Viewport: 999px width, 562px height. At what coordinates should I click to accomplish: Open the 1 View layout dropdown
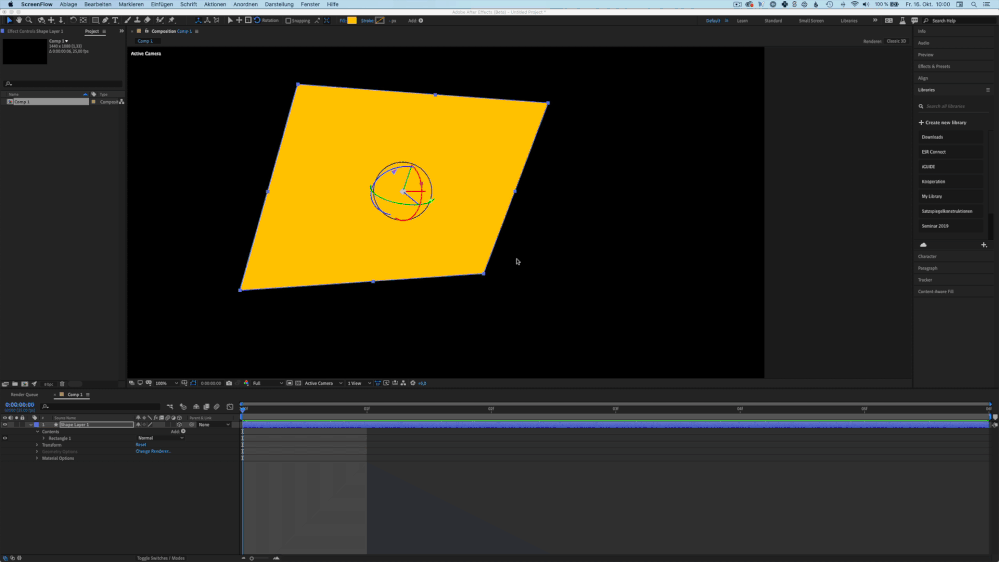(x=359, y=383)
